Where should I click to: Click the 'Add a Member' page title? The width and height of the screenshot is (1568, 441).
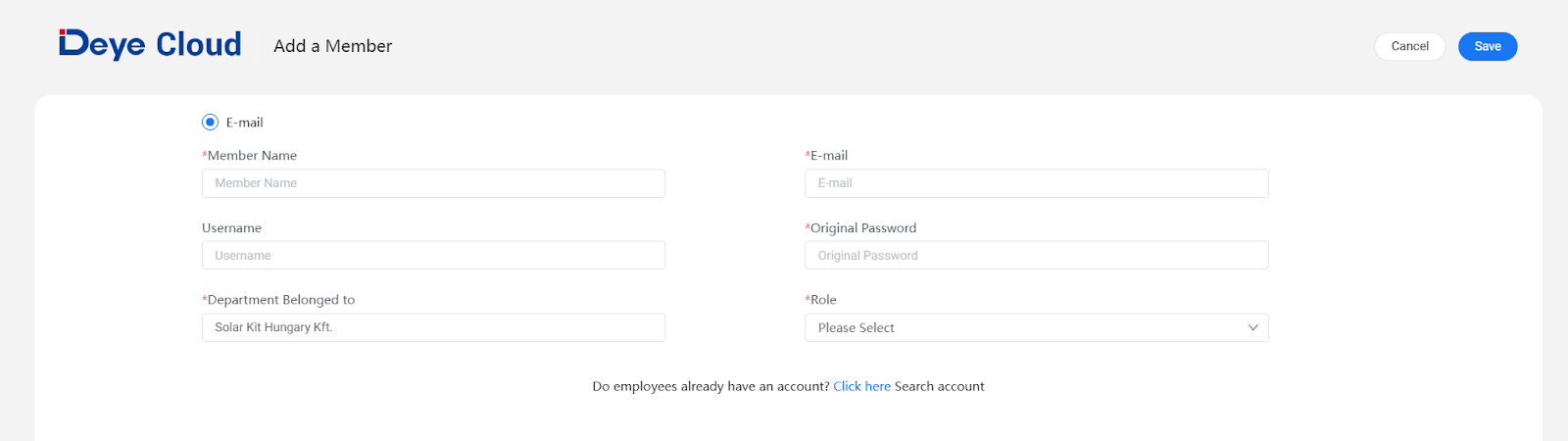click(332, 46)
